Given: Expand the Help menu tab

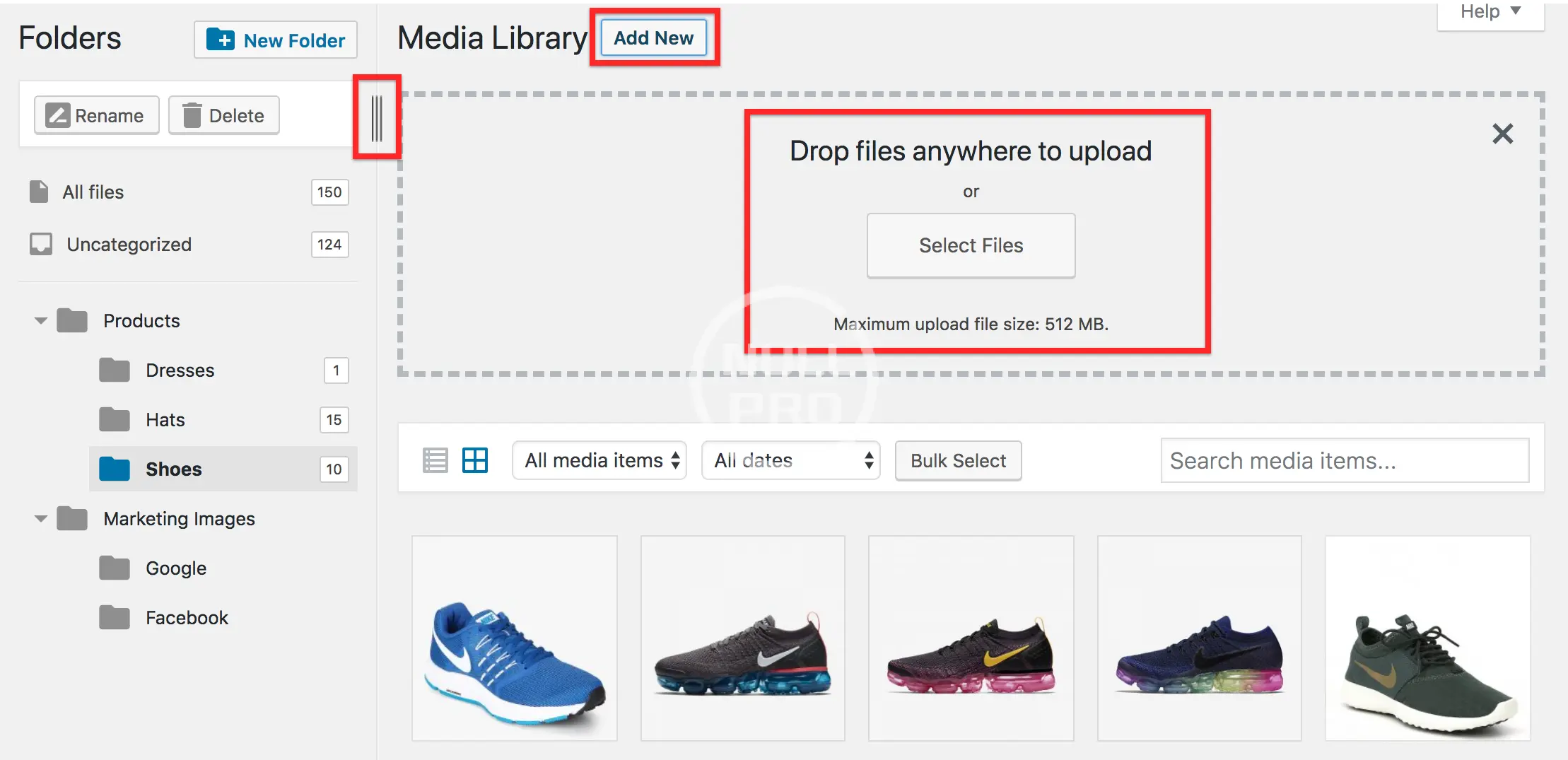Looking at the screenshot, I should click(1490, 12).
